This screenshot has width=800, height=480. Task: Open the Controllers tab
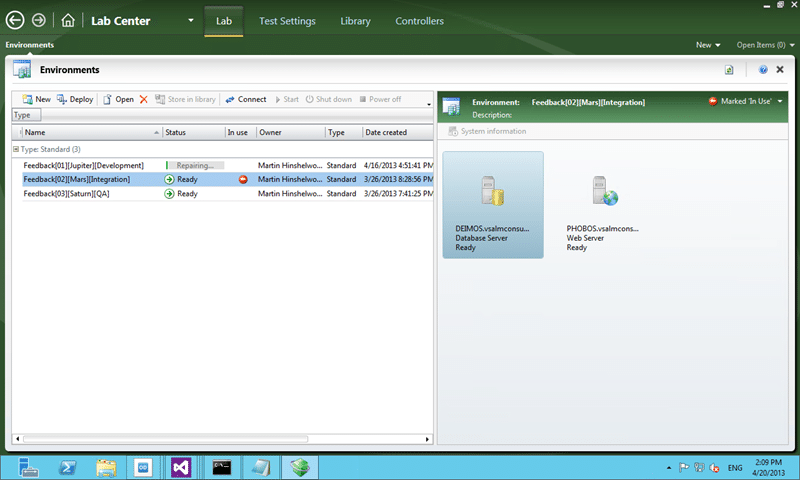point(419,21)
